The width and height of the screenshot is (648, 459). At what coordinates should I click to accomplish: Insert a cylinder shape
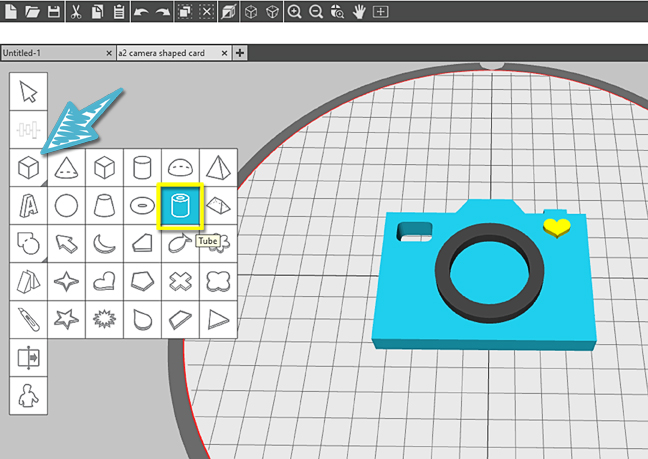[x=143, y=168]
